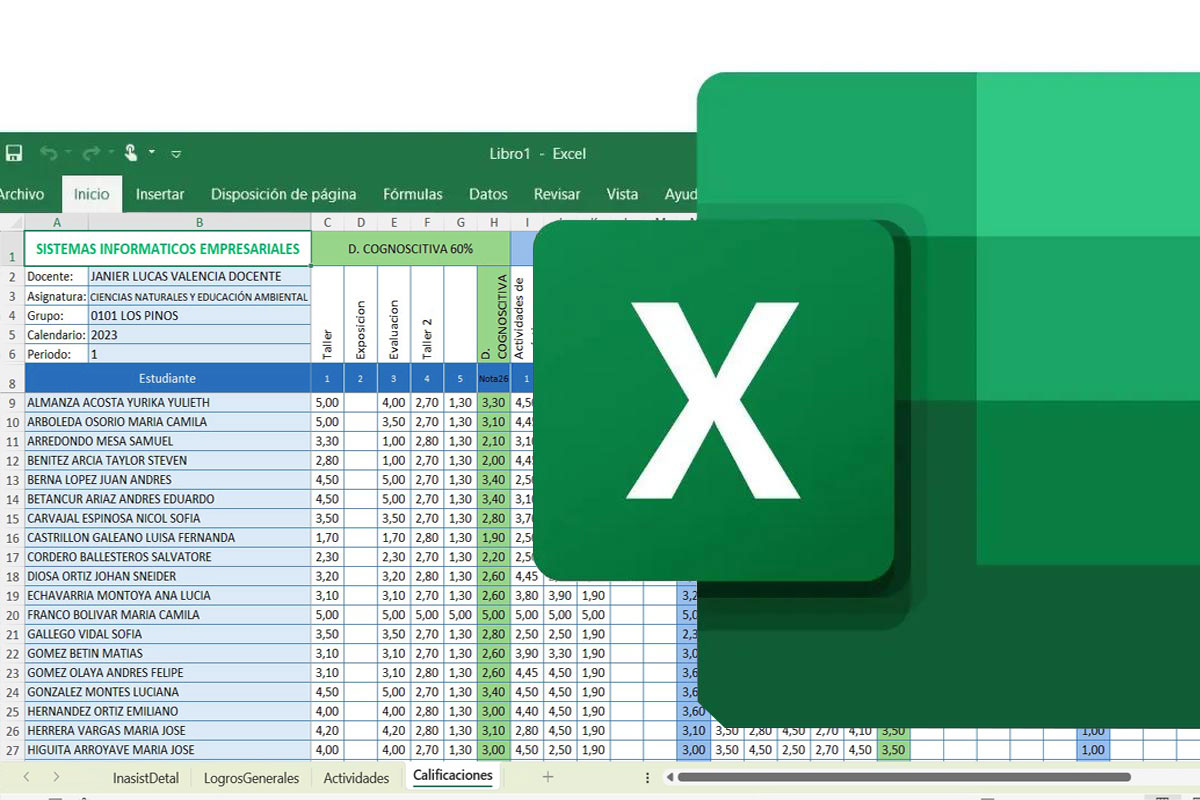1200x800 pixels.
Task: Select student CASTRILLON GALEANO LUISA FERNANDA
Action: [168, 537]
